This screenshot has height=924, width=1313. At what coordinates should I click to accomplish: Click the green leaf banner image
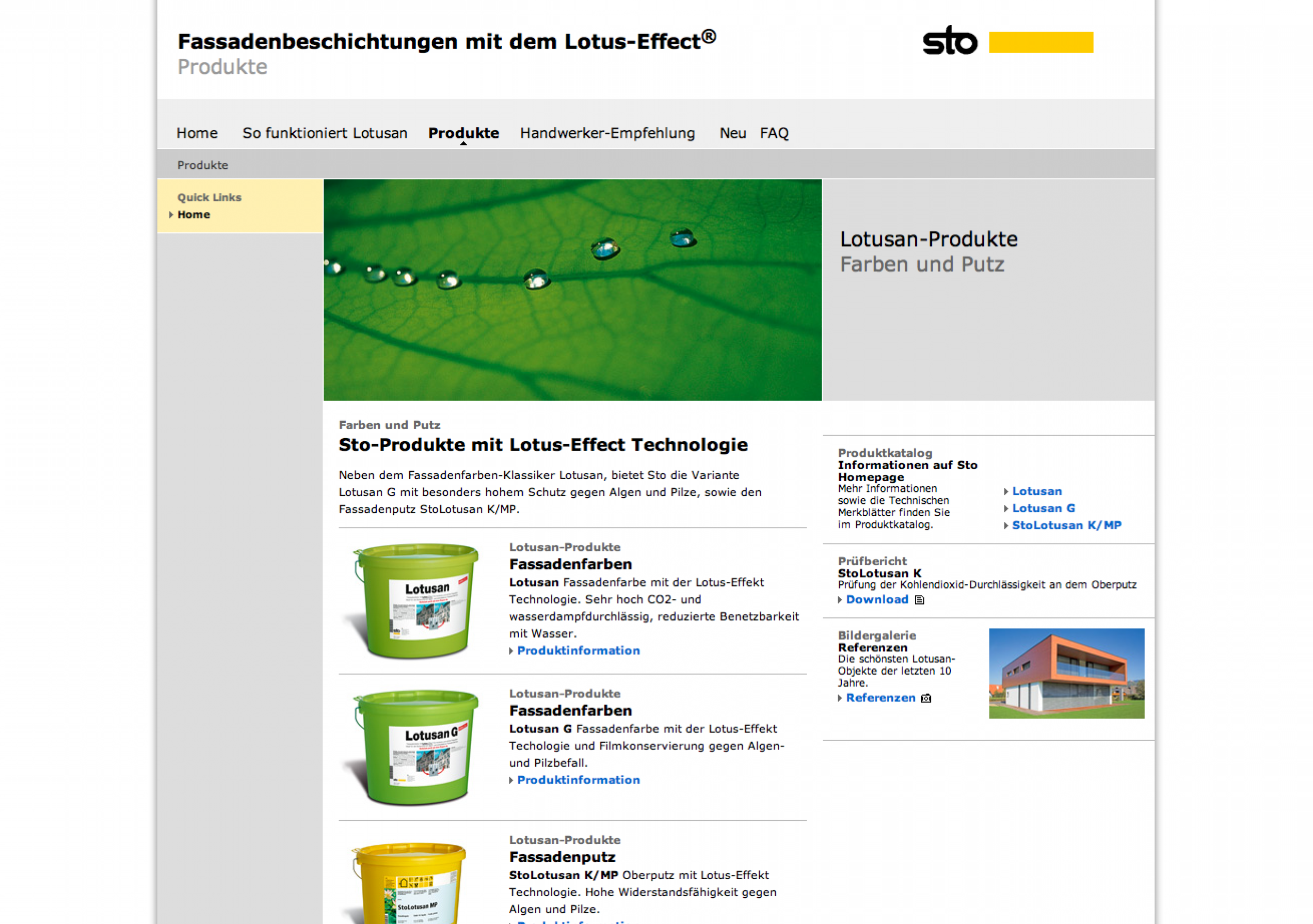[572, 290]
